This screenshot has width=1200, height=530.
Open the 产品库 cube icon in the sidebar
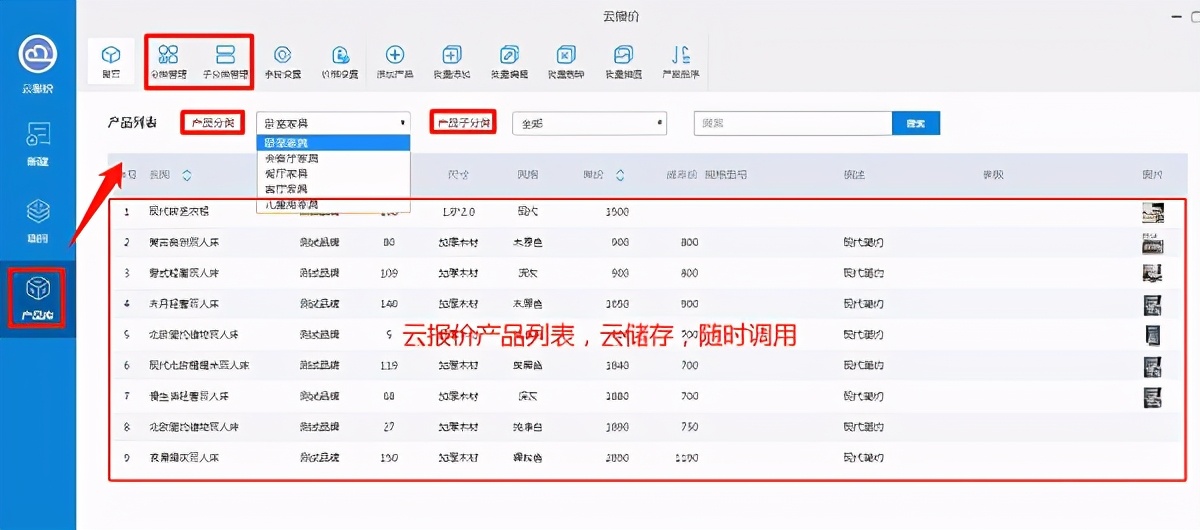(38, 290)
